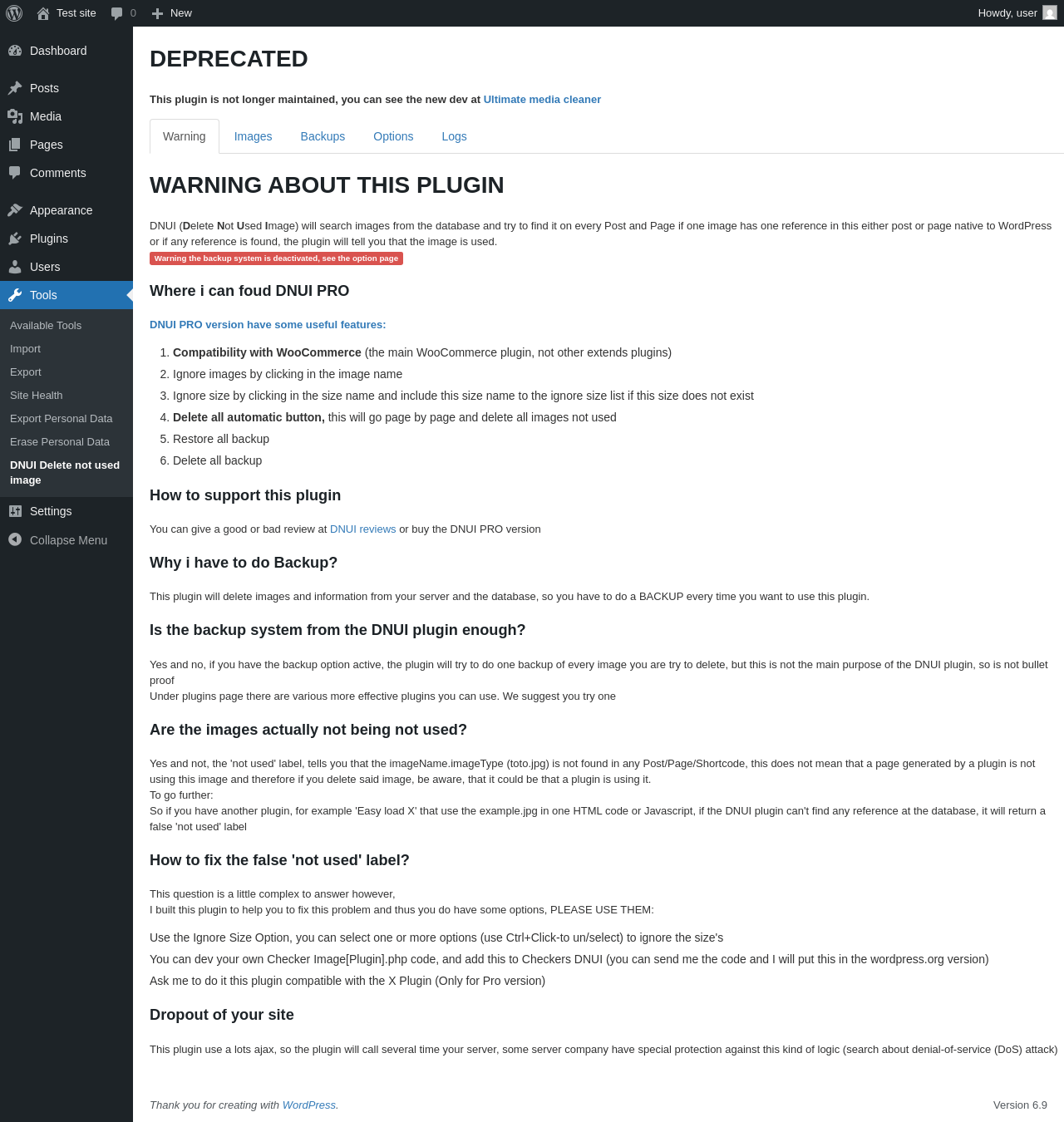1064x1122 pixels.
Task: Click the Appearance paintbrush icon
Action: click(15, 210)
